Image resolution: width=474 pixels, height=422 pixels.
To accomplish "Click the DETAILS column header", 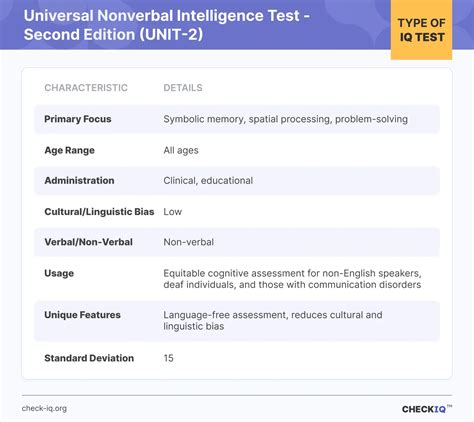I will pyautogui.click(x=183, y=88).
